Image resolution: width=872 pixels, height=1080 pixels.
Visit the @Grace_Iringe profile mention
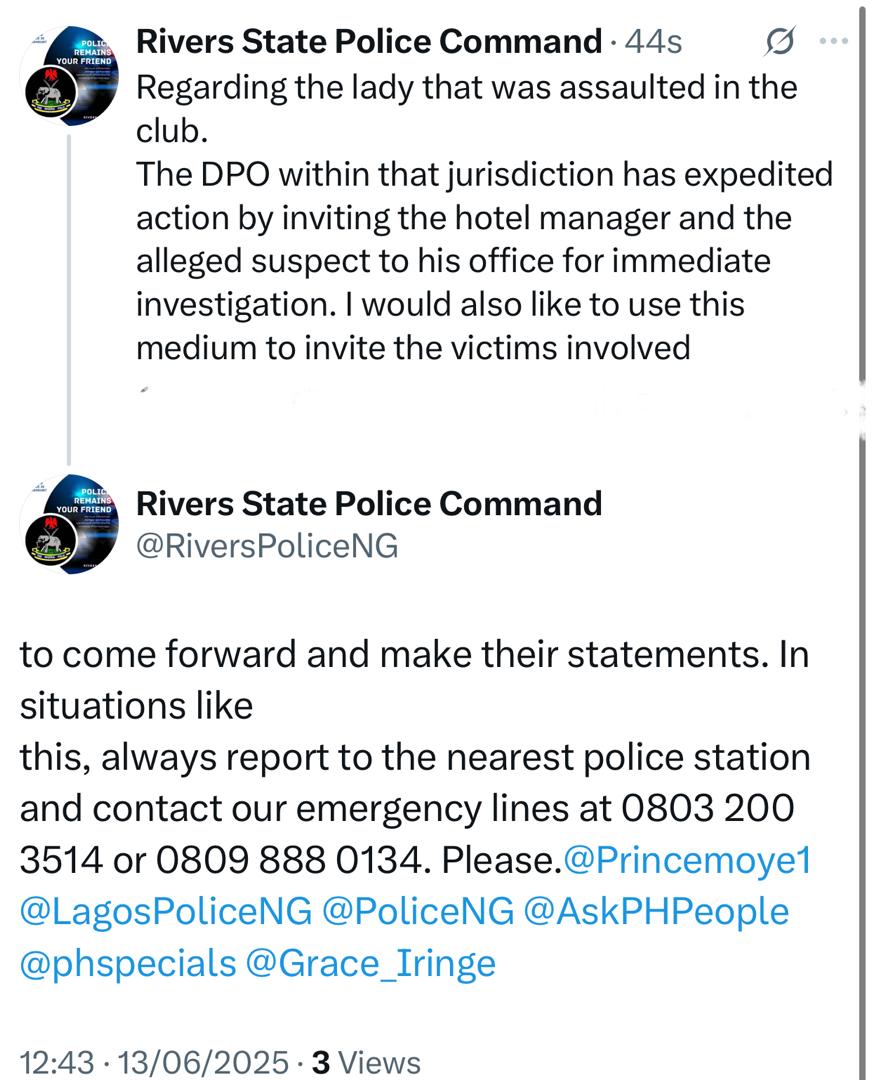pyautogui.click(x=371, y=963)
